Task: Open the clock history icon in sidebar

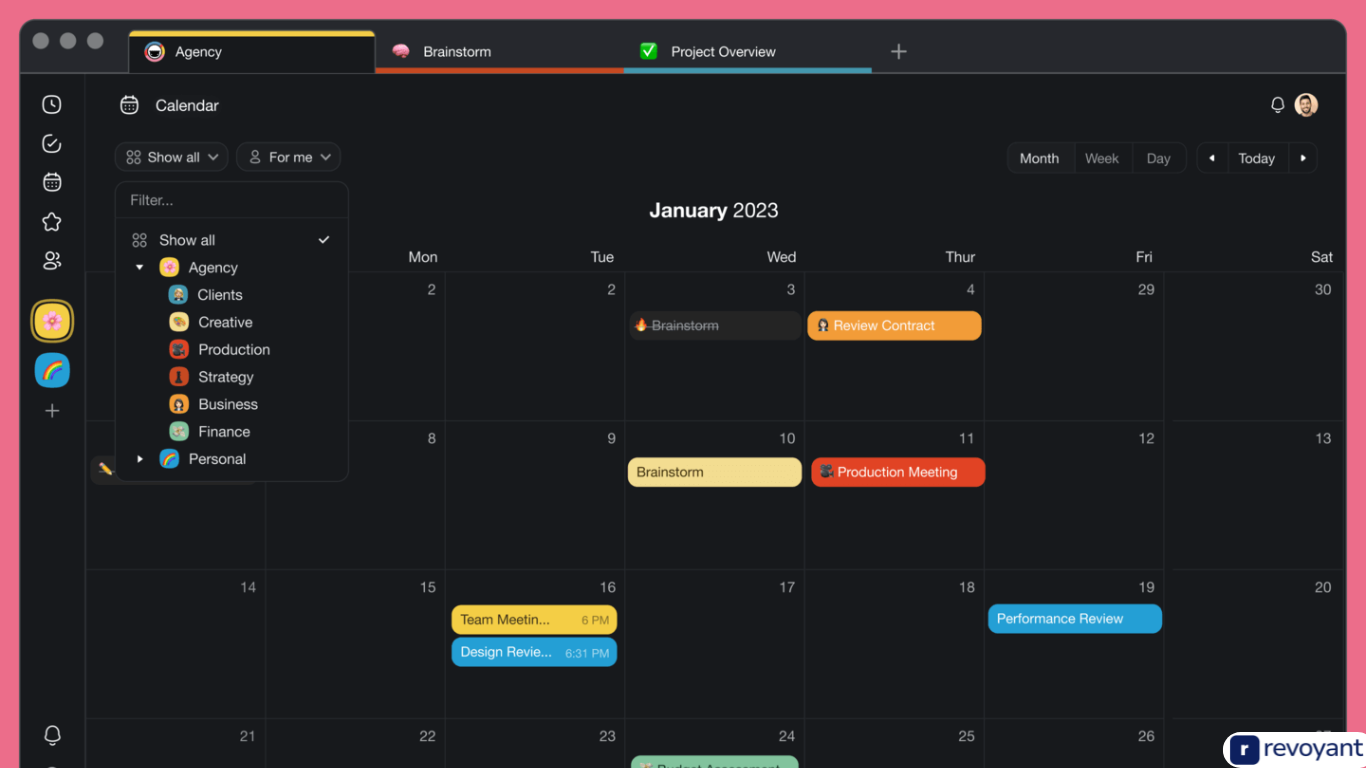Action: [51, 104]
